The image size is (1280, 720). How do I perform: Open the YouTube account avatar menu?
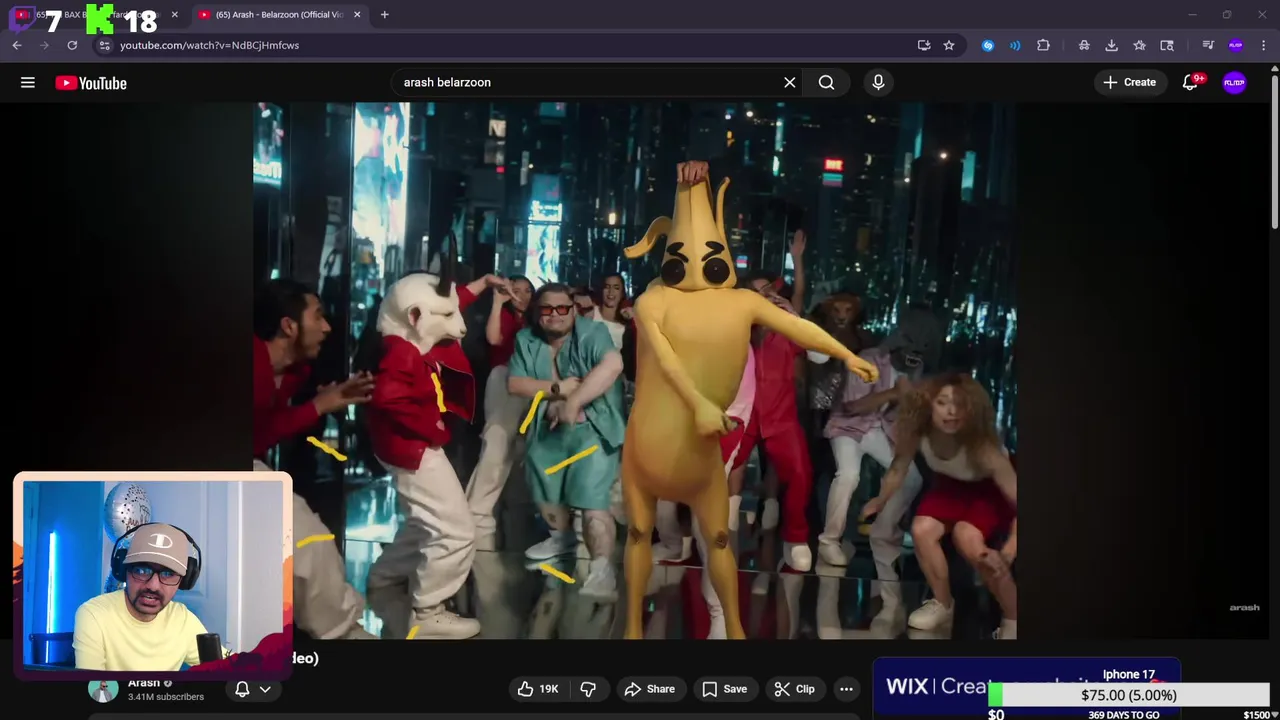coord(1234,83)
